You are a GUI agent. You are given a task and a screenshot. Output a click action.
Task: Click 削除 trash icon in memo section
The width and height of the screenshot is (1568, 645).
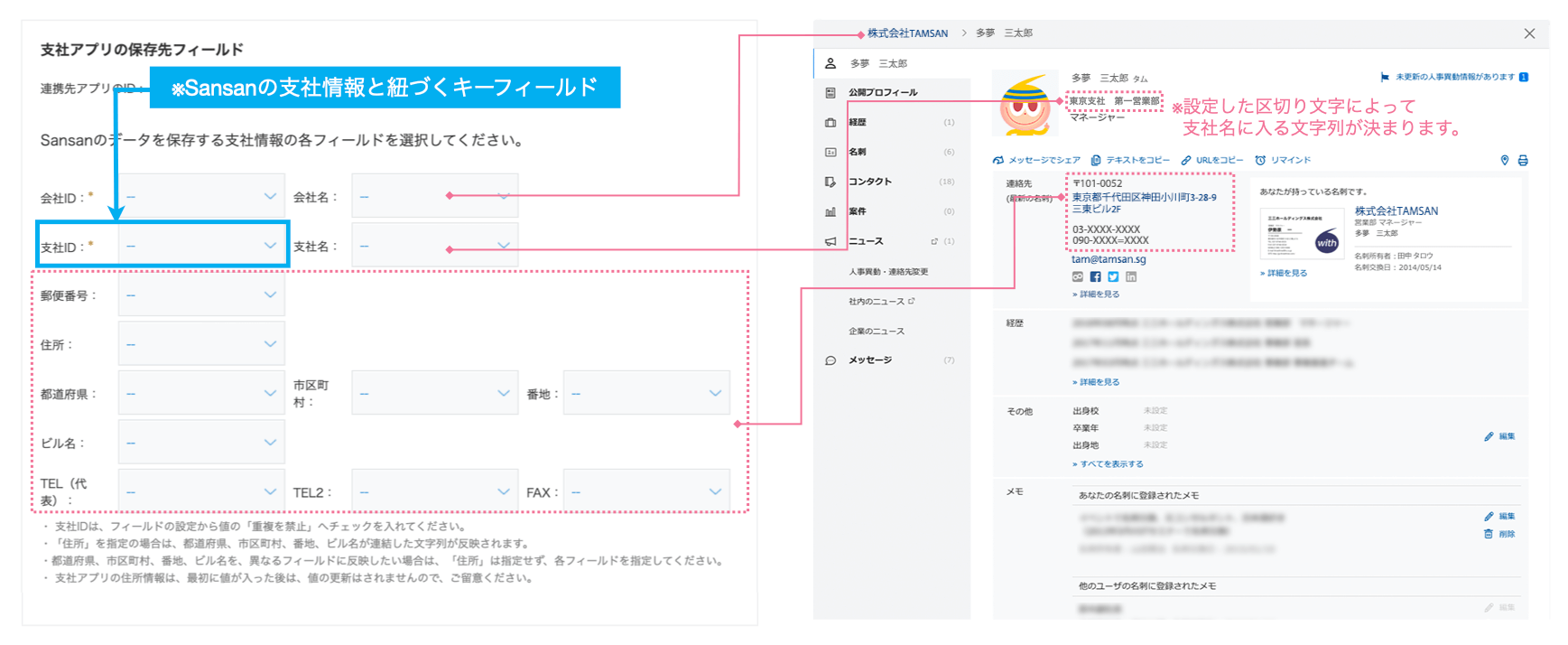coord(1489,534)
